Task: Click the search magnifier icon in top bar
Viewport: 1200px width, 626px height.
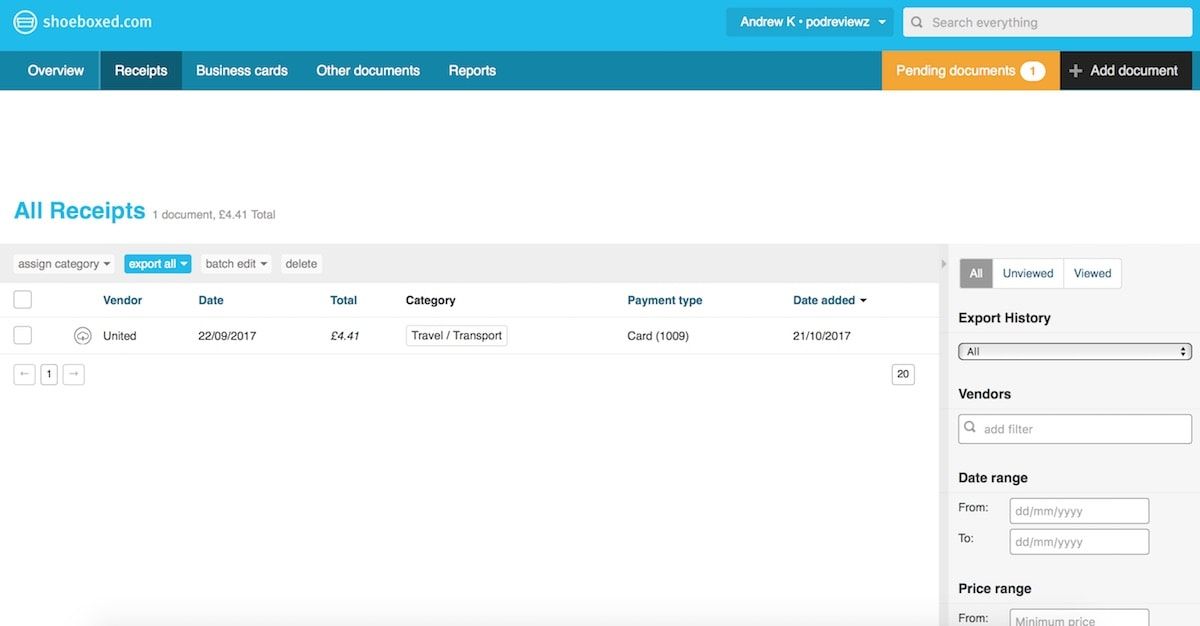Action: click(x=917, y=22)
